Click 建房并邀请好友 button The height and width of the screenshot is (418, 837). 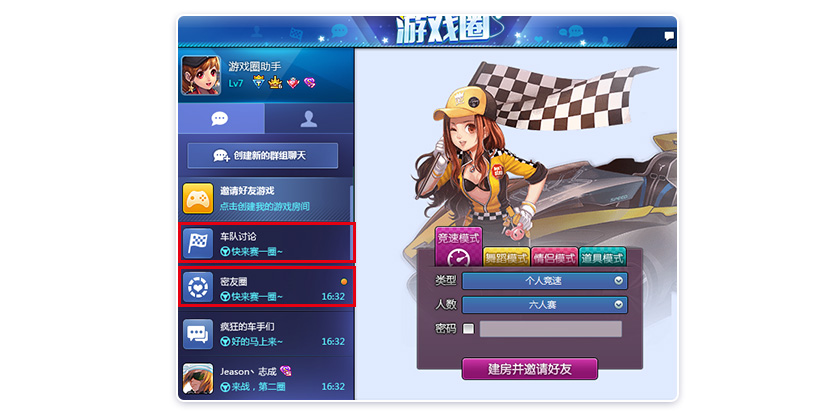point(530,369)
